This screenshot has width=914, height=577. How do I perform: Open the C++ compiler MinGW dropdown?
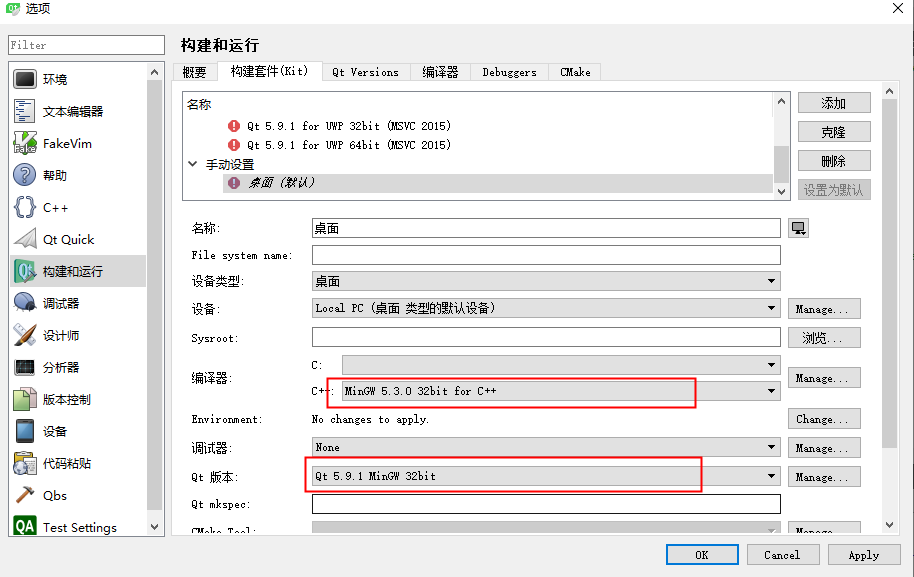[x=561, y=391]
